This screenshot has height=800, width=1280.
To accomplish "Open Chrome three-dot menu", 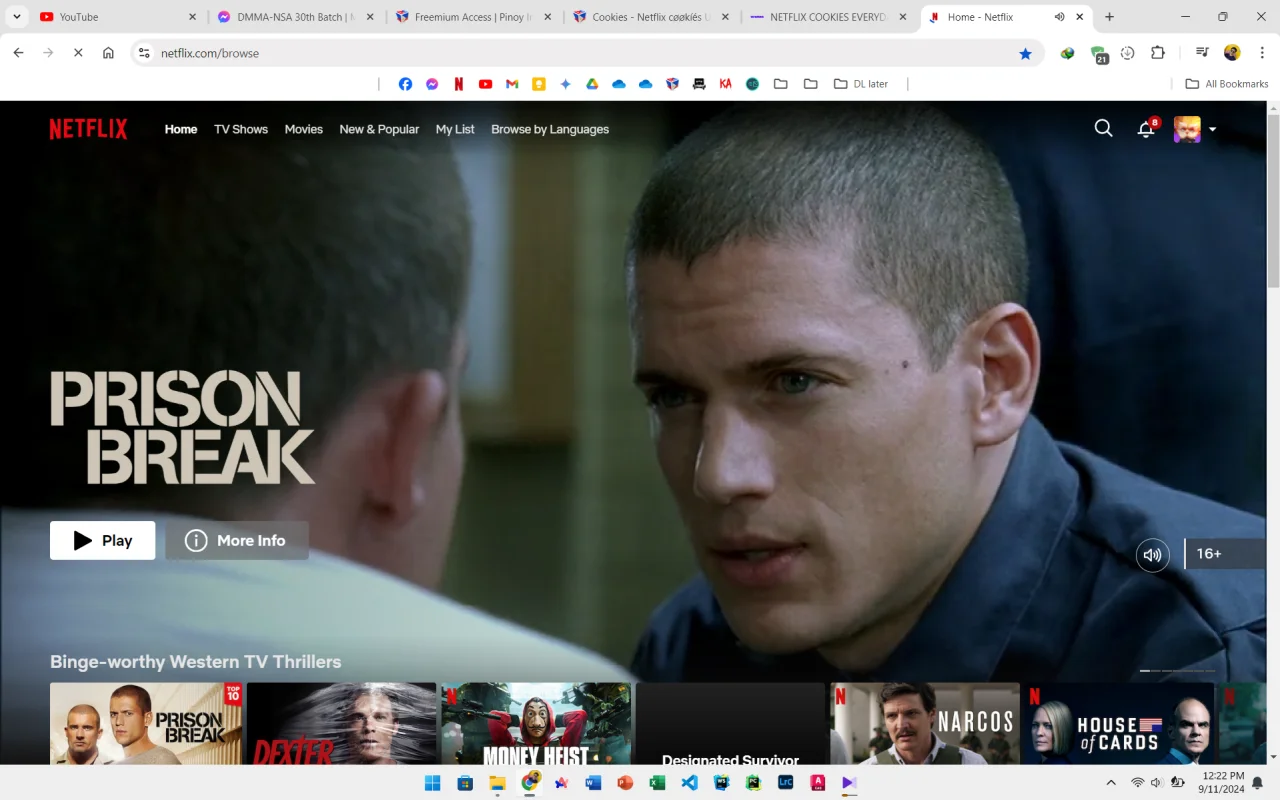I will tap(1262, 53).
